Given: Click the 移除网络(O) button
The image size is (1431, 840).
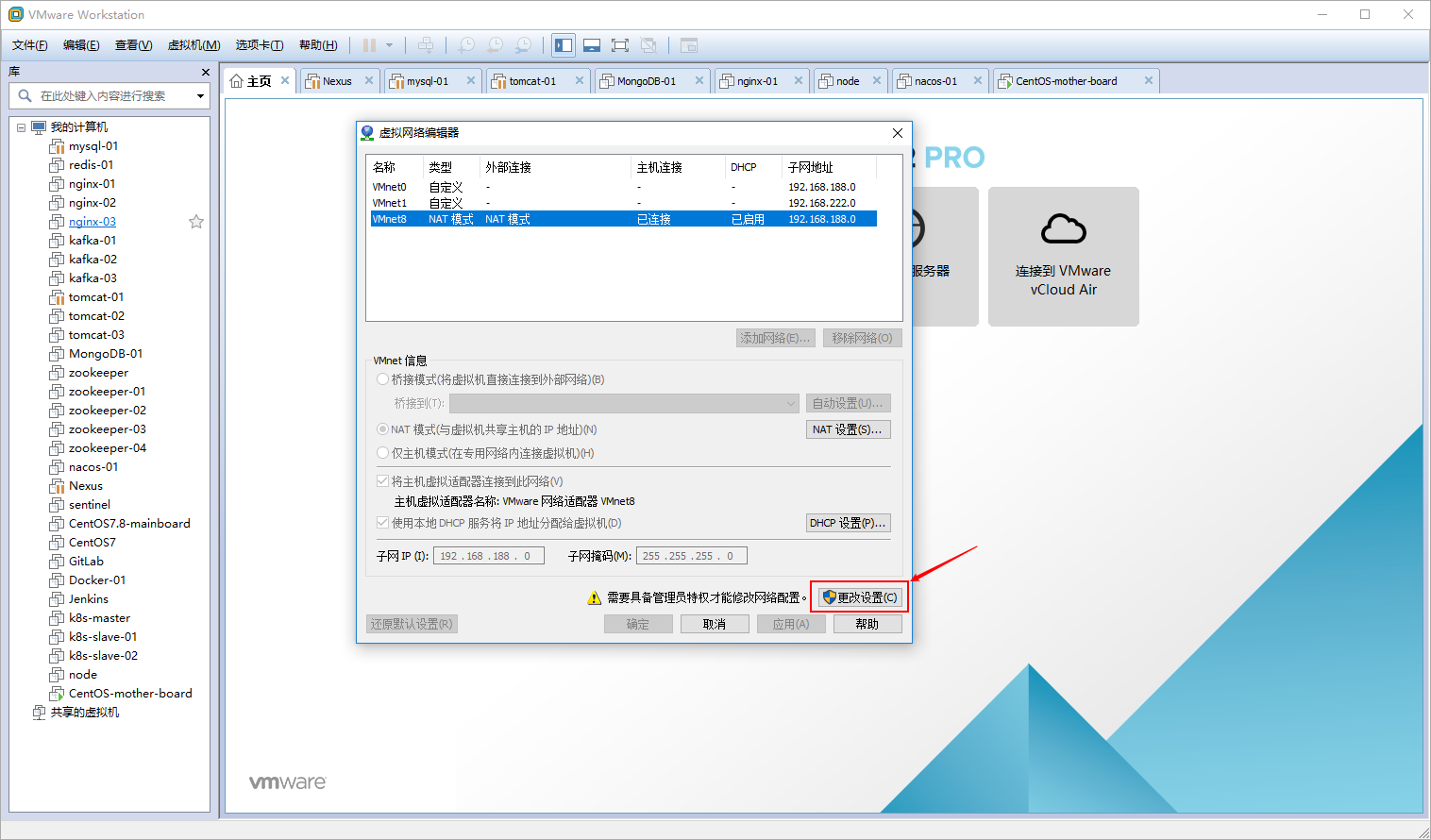Looking at the screenshot, I should 863,338.
